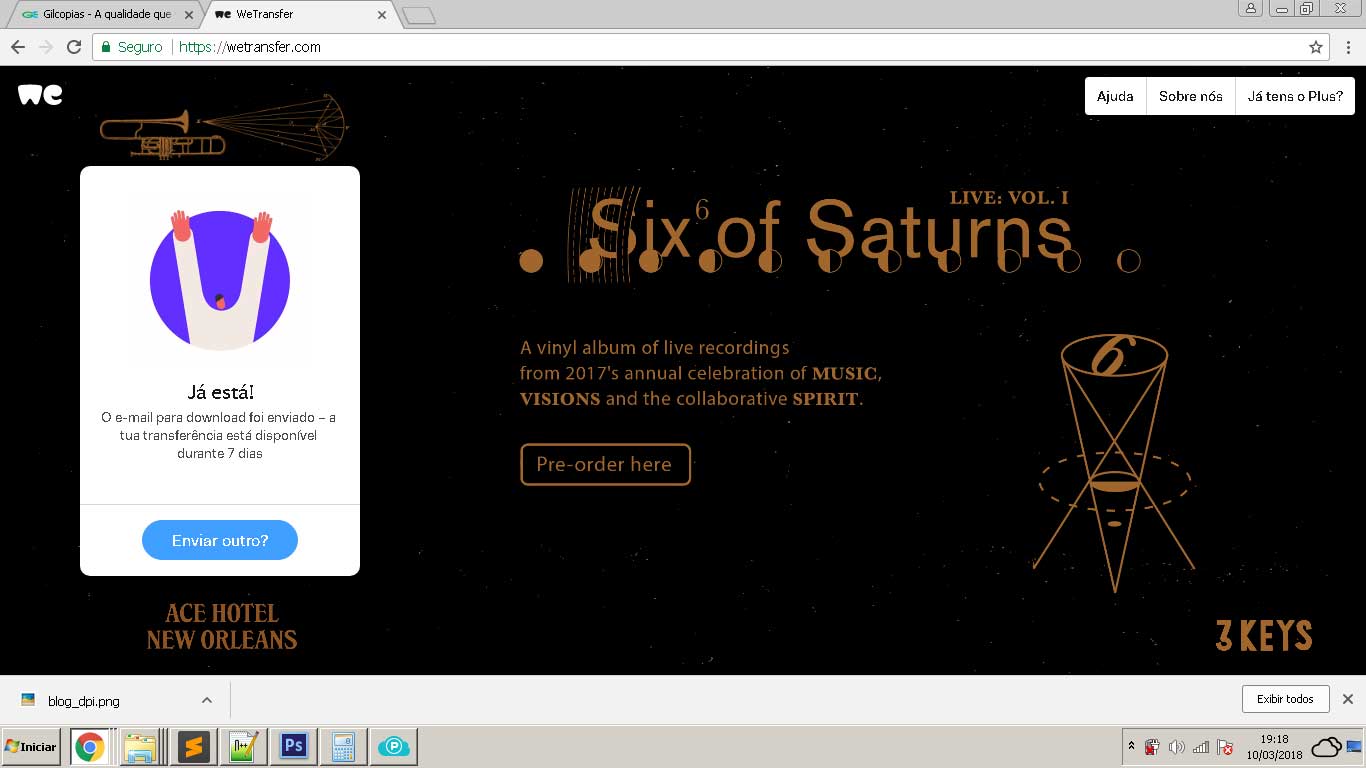Open Sublime Text from the taskbar

click(193, 746)
